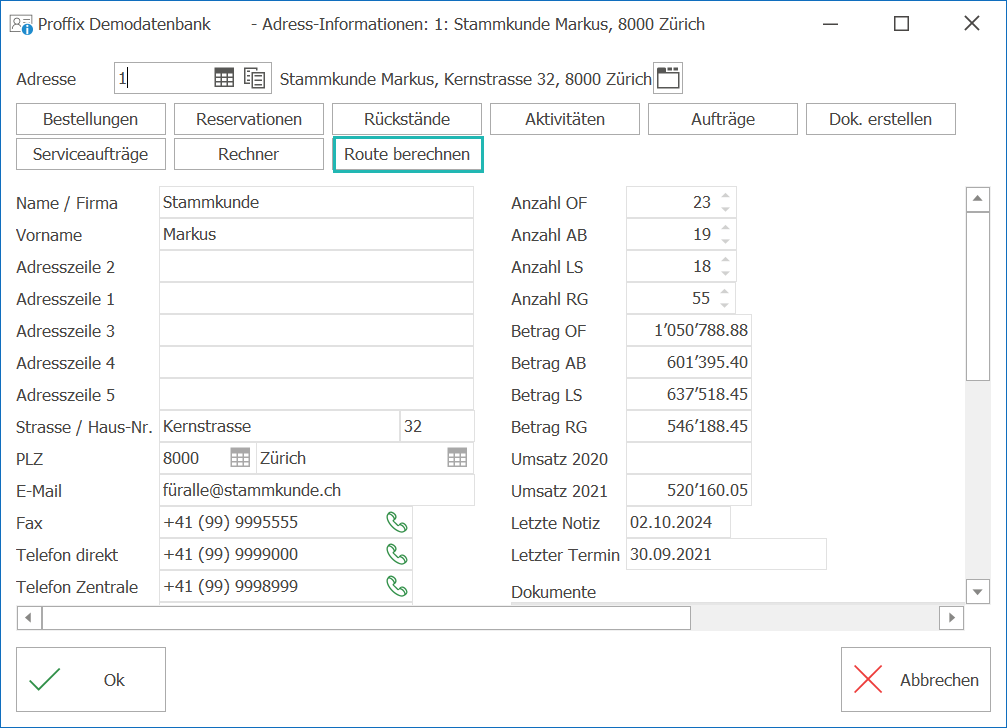Click Letzter Termin date 30.09.2021
The width and height of the screenshot is (1007, 728).
click(x=726, y=555)
